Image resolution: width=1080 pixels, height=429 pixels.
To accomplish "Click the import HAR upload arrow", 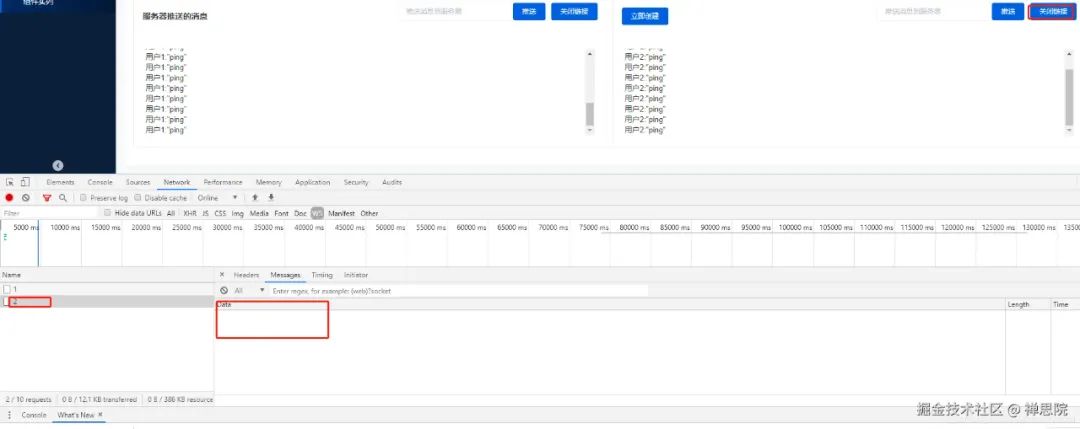I will click(255, 198).
